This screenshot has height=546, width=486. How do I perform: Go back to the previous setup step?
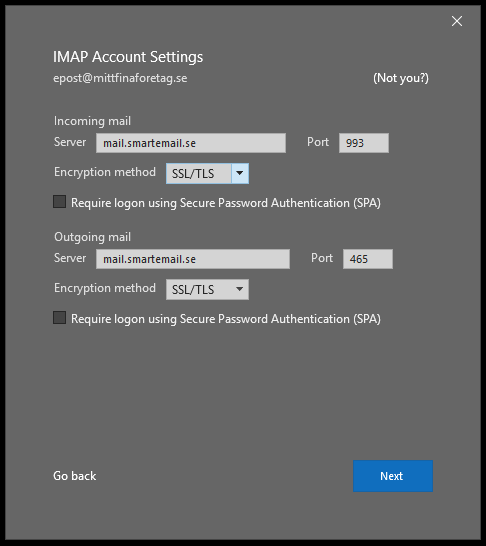[75, 476]
